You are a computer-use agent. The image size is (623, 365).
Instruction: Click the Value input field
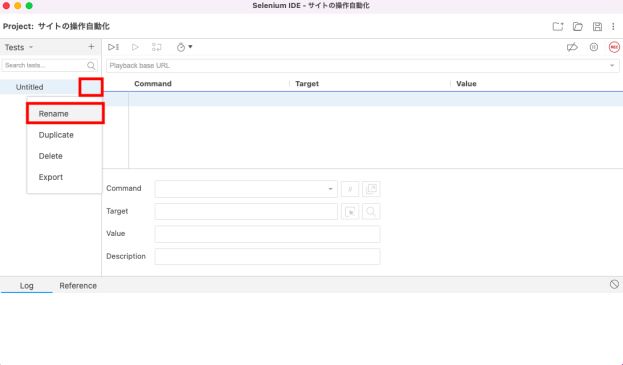(x=267, y=234)
